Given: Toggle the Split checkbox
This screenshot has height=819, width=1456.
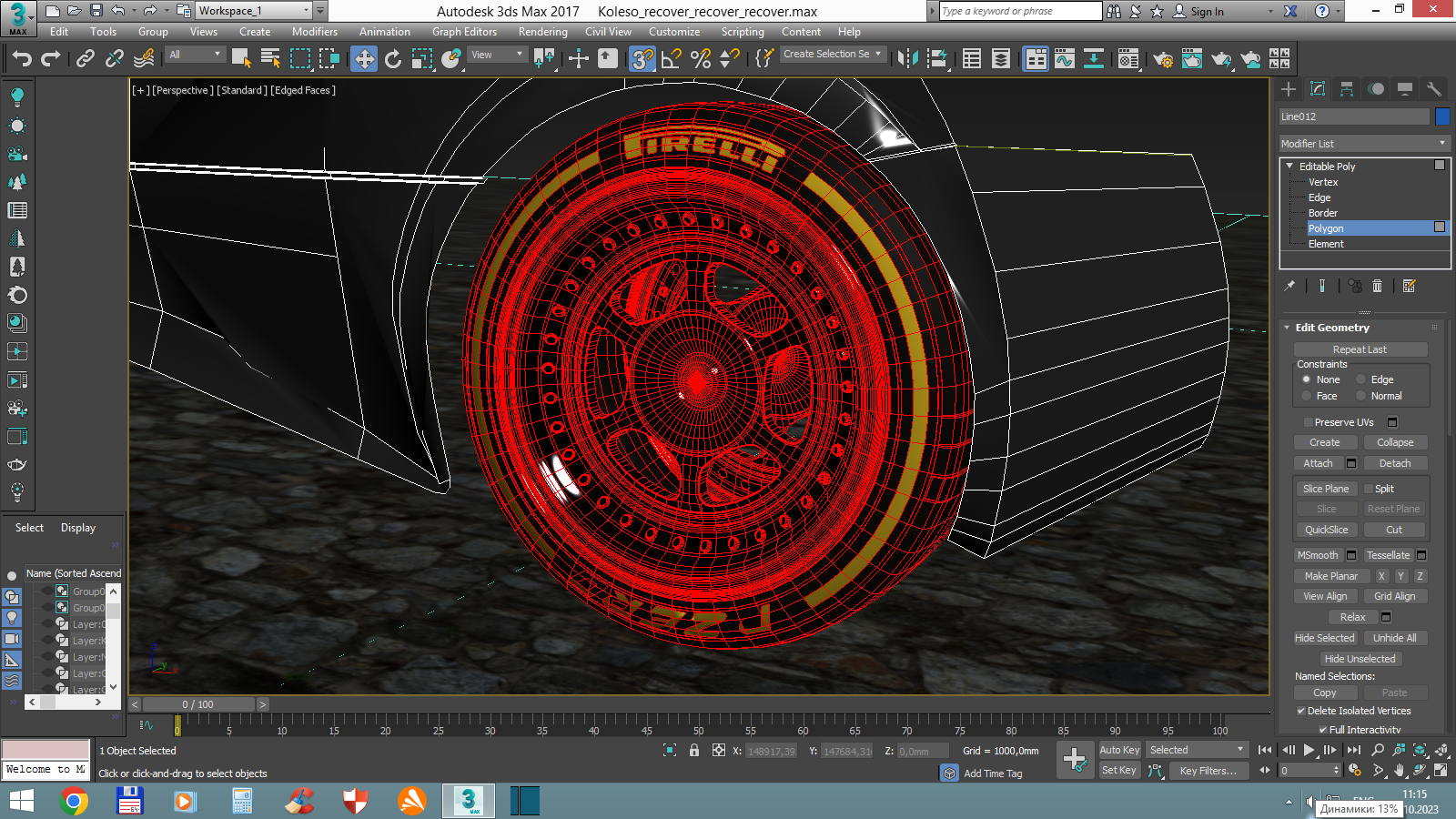Looking at the screenshot, I should pyautogui.click(x=1368, y=489).
